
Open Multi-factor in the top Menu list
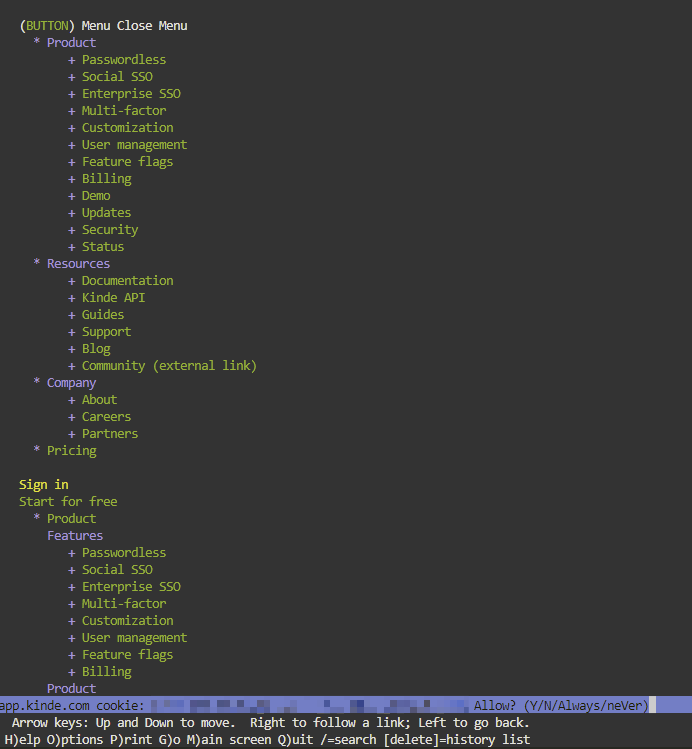click(x=124, y=111)
